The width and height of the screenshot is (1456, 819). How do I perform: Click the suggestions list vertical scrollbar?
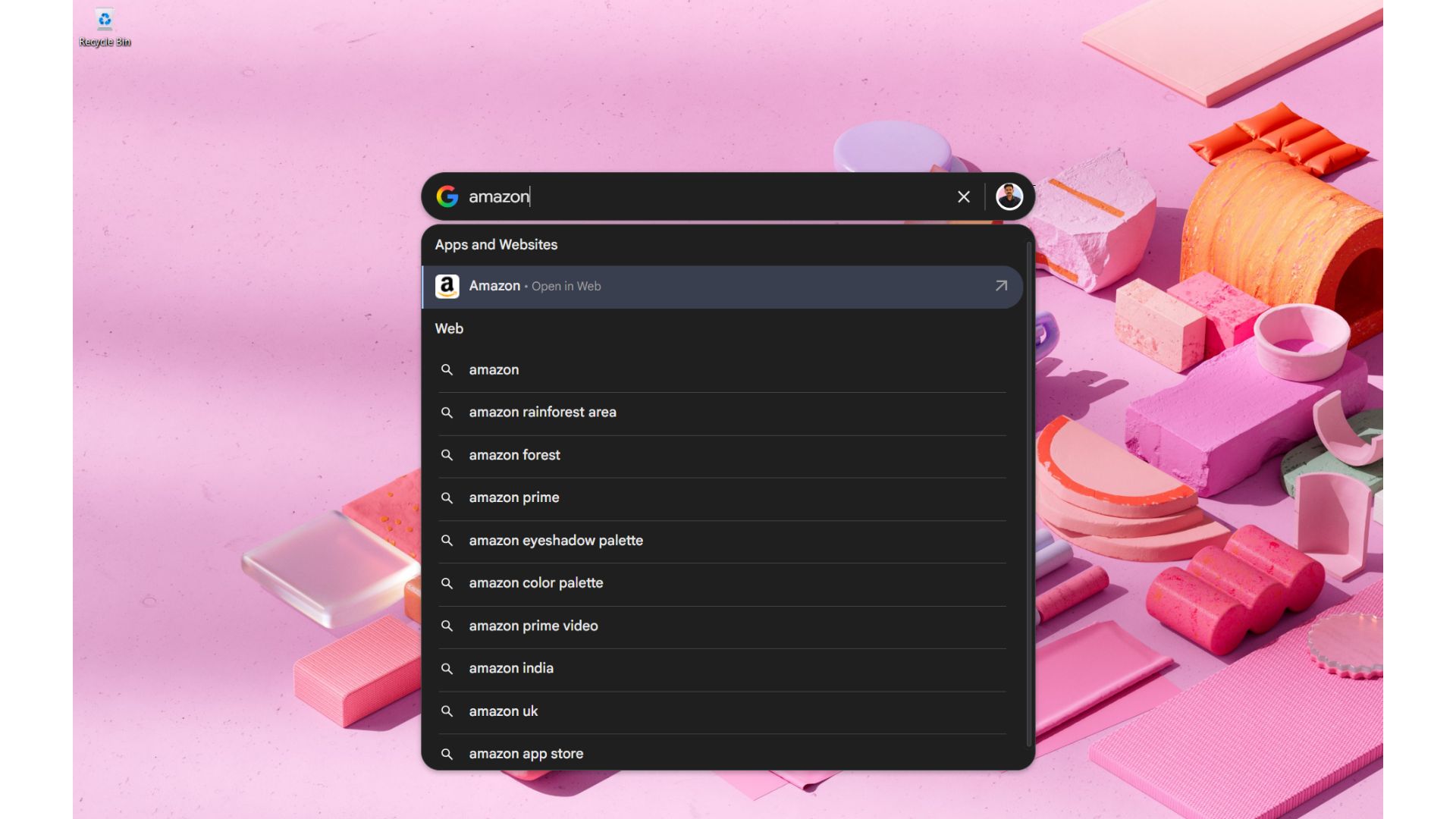1029,493
